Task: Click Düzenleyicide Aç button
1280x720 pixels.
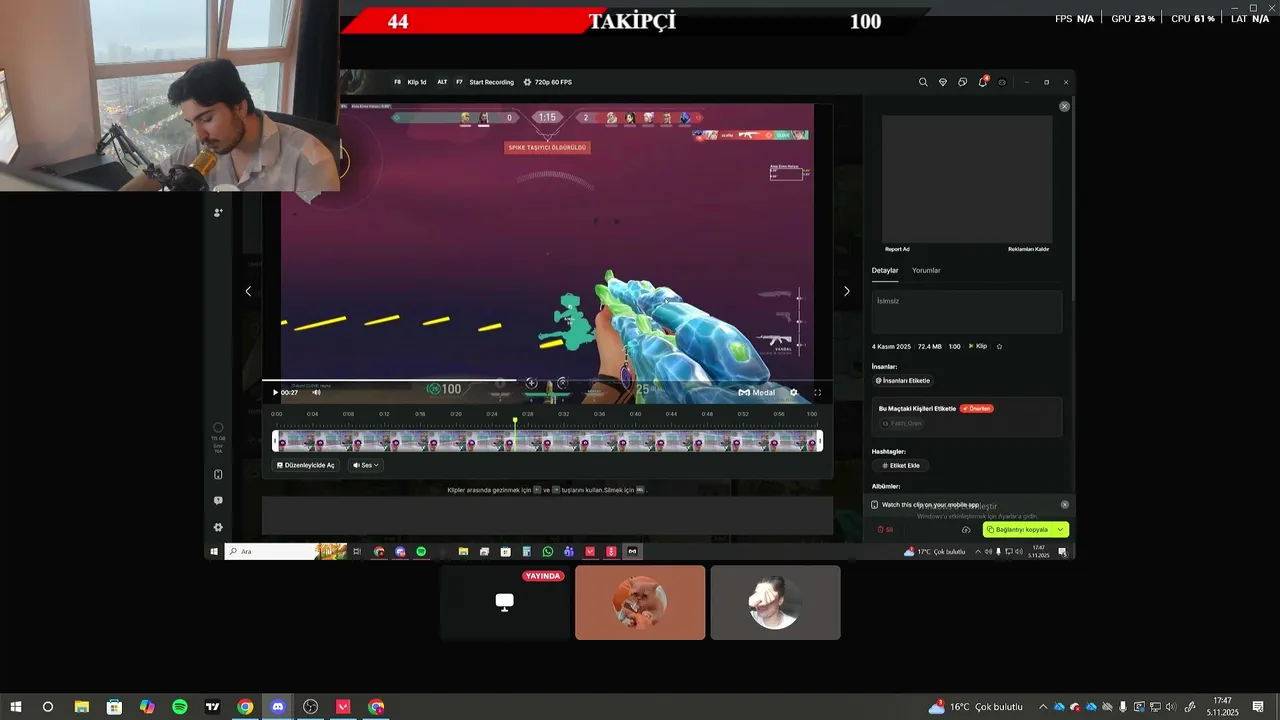Action: tap(306, 465)
